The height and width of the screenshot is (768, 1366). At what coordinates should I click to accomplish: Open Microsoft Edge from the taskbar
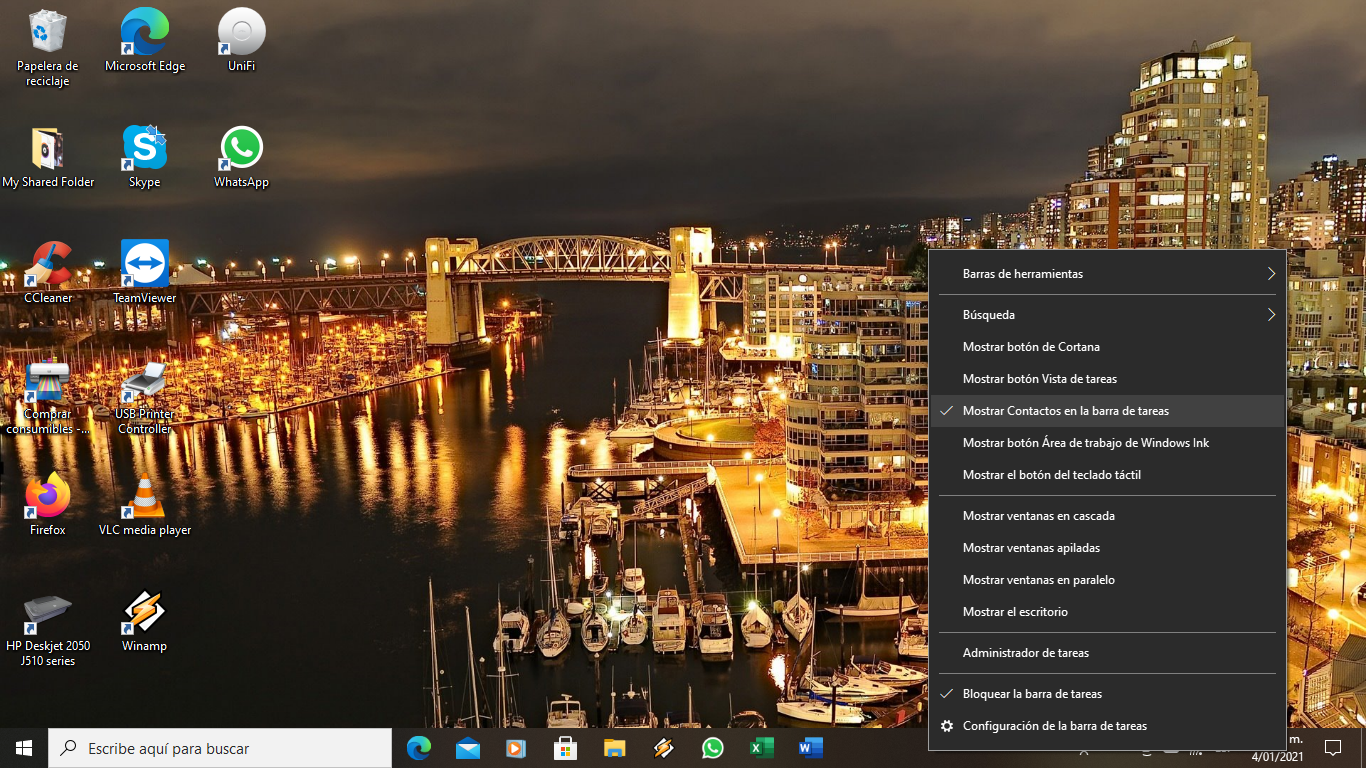(419, 747)
